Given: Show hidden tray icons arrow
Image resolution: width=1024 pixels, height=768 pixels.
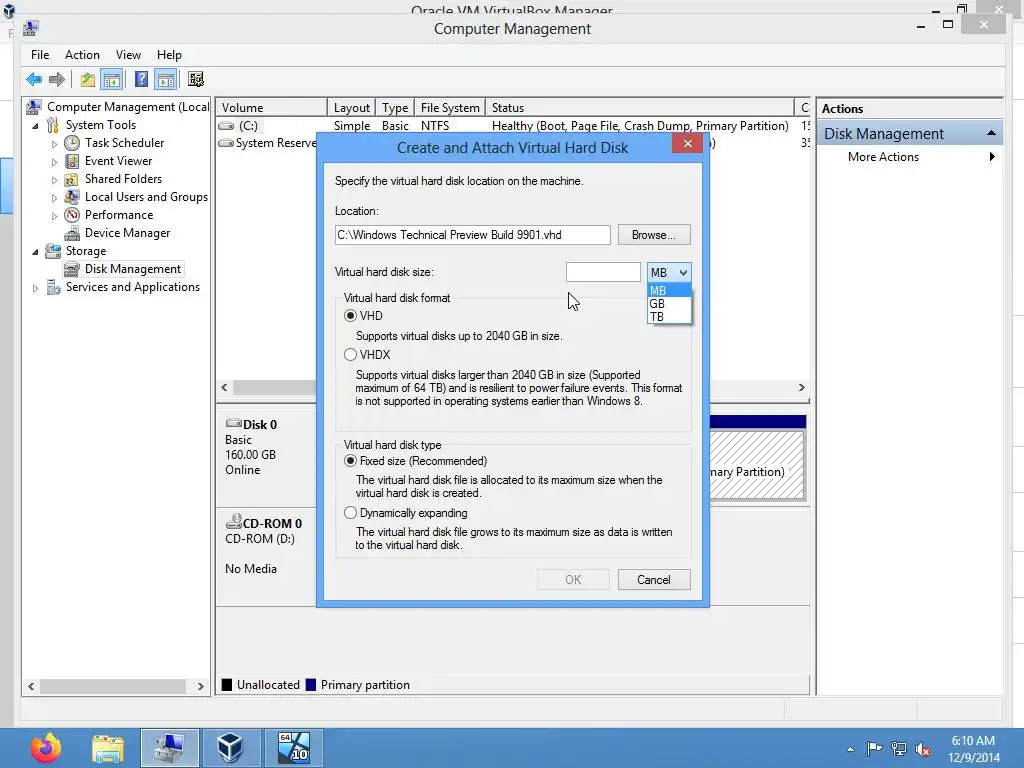Looking at the screenshot, I should coord(850,749).
